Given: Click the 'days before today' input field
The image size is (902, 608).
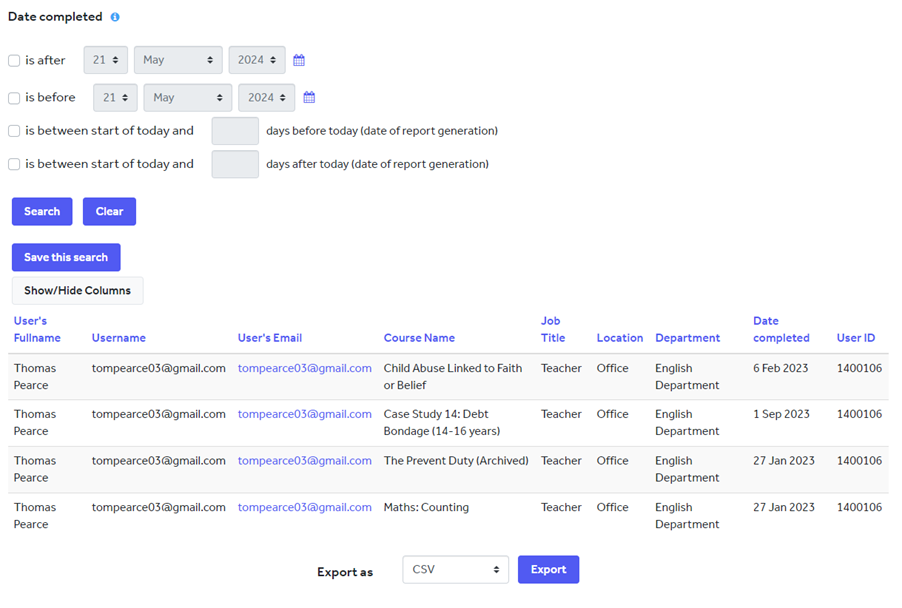Looking at the screenshot, I should [234, 130].
